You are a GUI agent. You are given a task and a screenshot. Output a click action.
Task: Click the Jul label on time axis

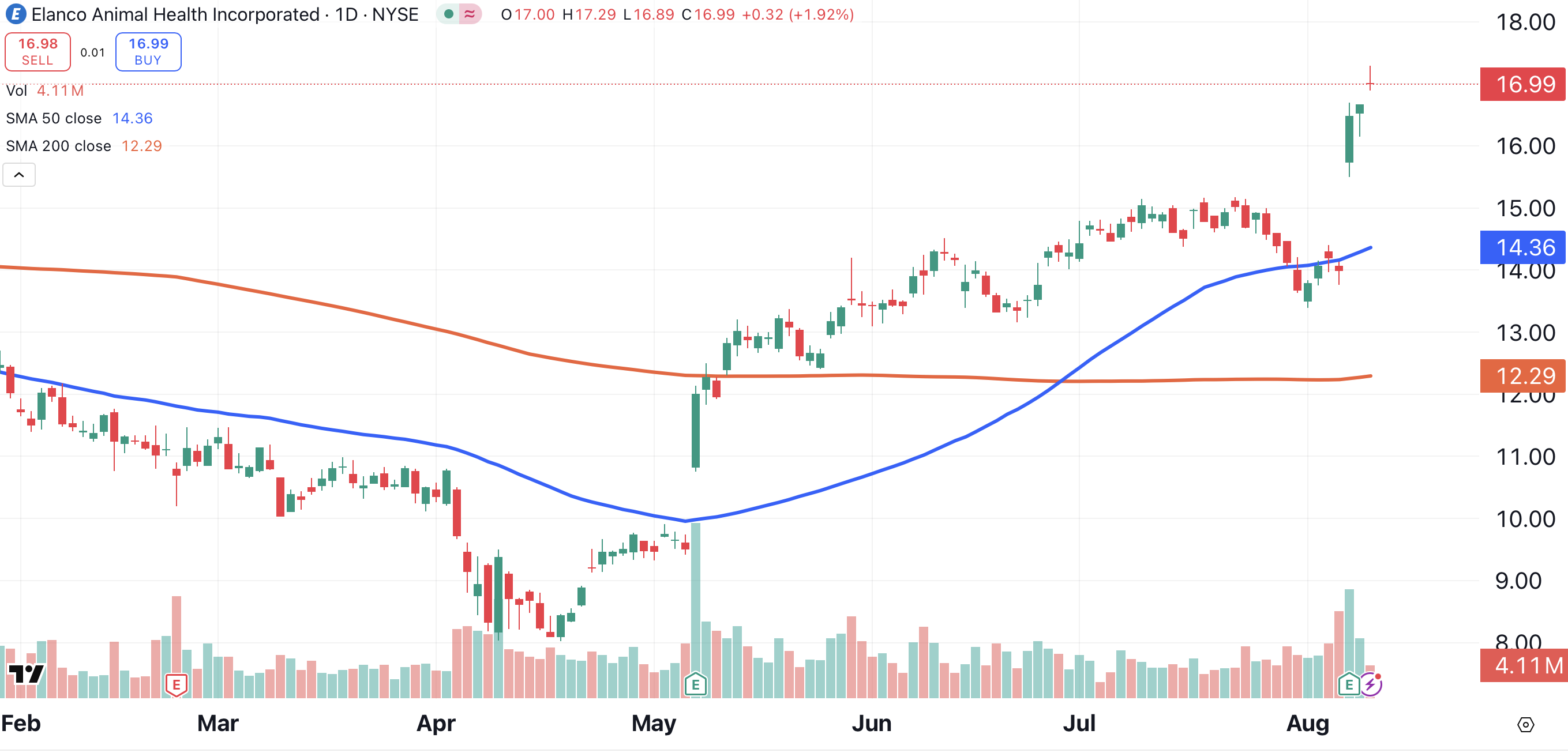tap(1079, 723)
